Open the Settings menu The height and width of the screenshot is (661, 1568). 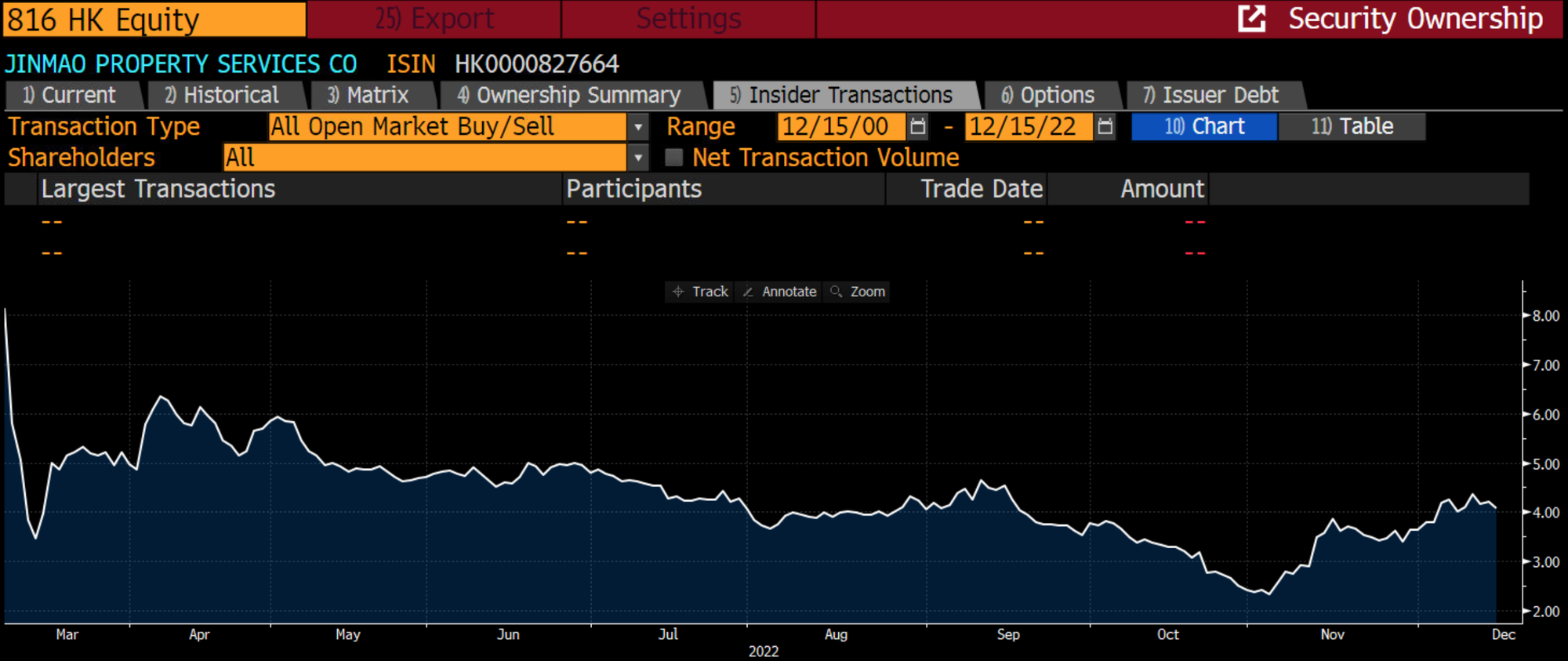pyautogui.click(x=688, y=19)
